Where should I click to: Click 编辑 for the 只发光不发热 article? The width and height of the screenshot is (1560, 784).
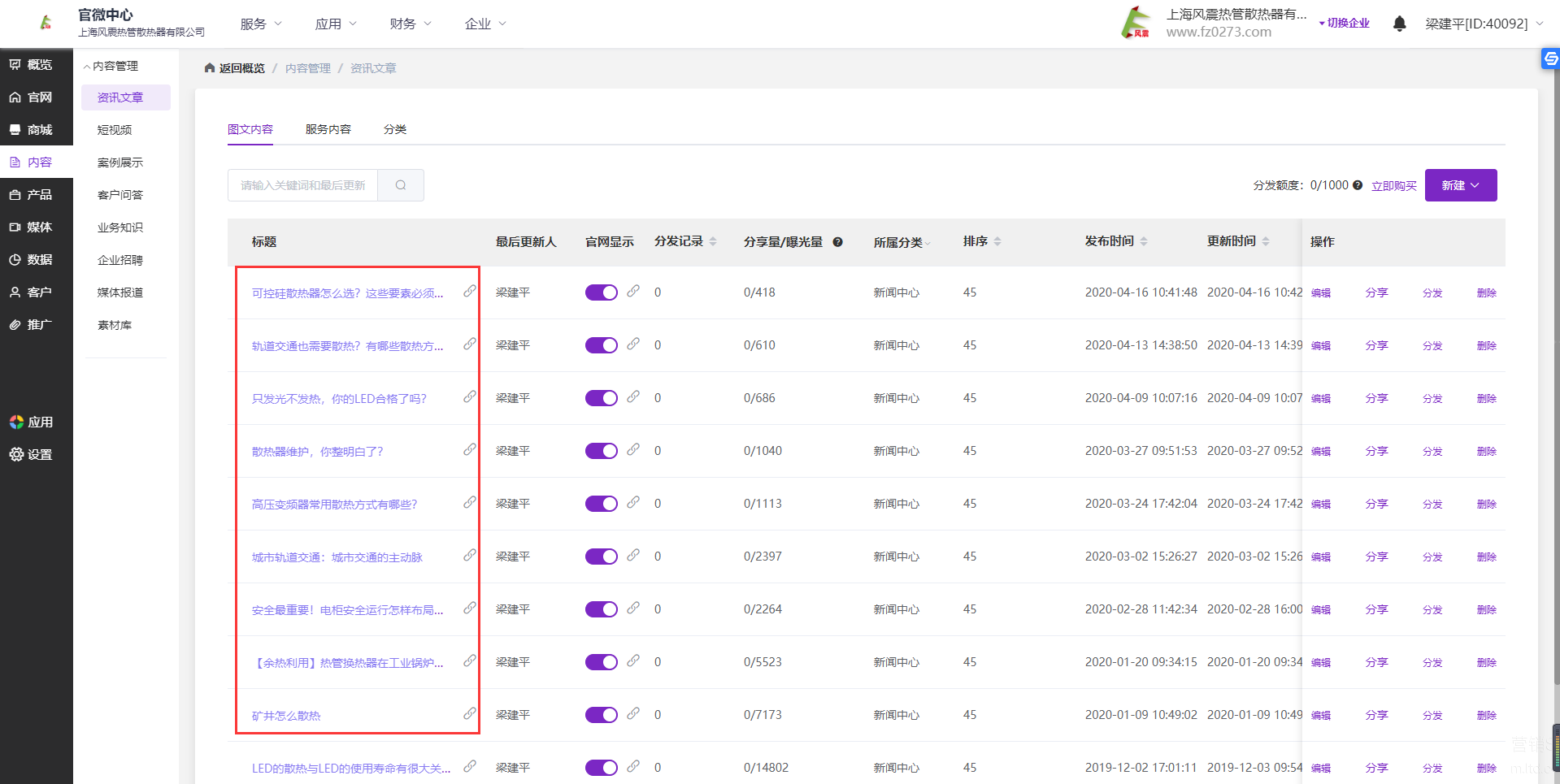point(1320,399)
